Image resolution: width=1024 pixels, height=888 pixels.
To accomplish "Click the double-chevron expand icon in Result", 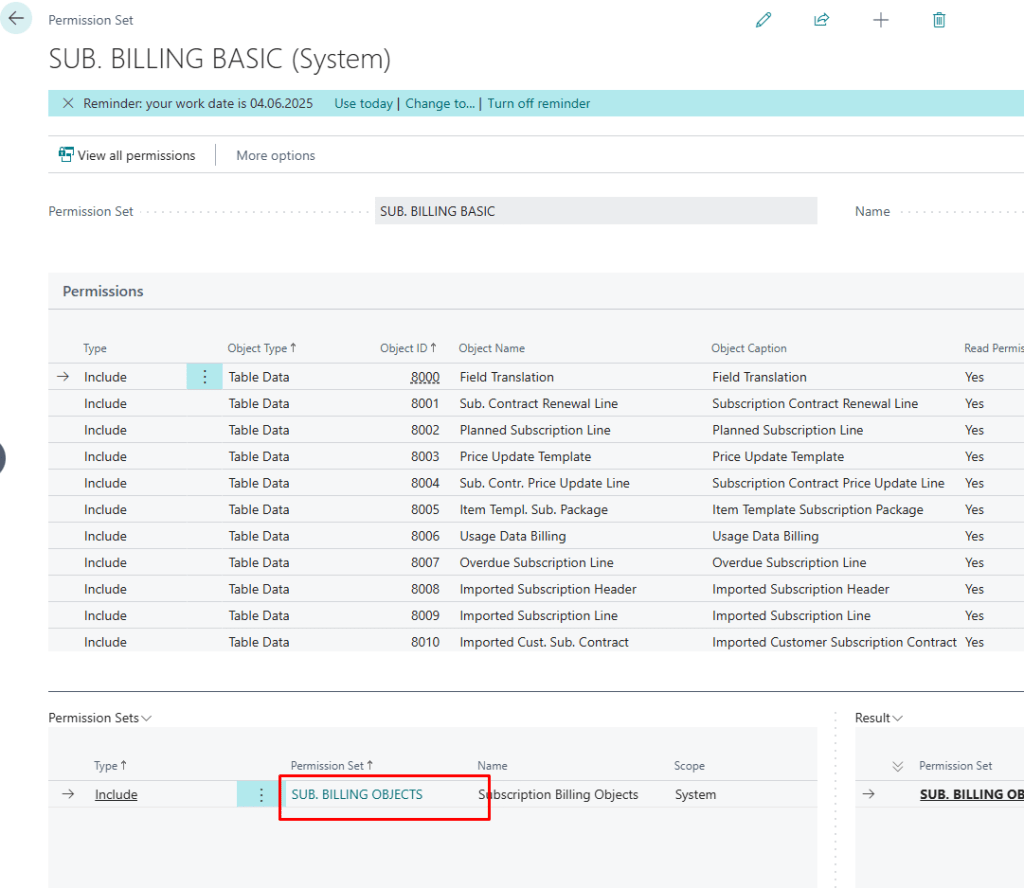I will click(x=897, y=766).
